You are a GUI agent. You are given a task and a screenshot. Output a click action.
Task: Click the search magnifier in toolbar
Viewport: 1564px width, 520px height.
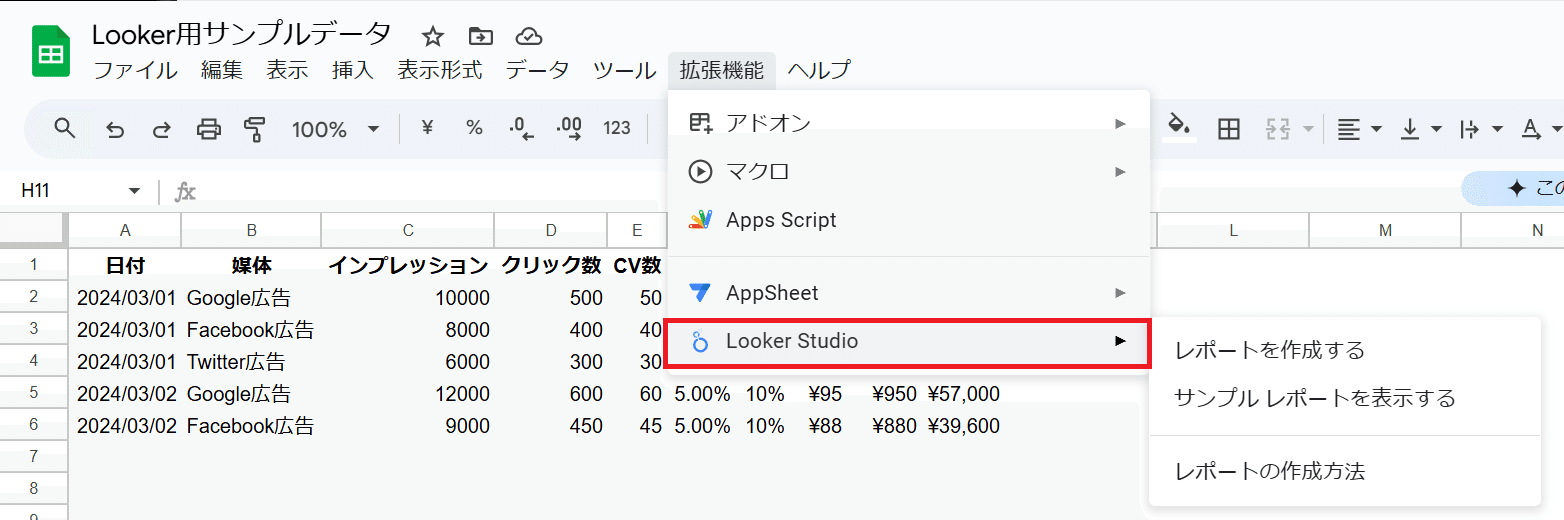click(65, 128)
